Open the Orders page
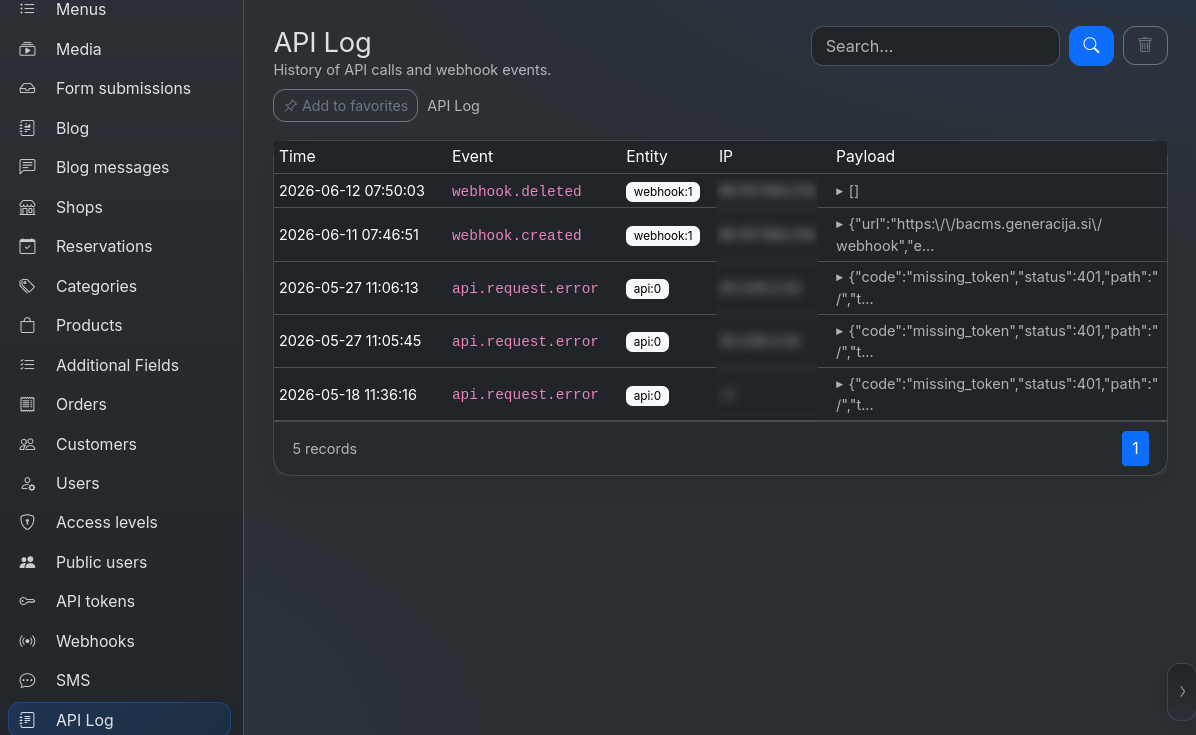 (x=81, y=404)
